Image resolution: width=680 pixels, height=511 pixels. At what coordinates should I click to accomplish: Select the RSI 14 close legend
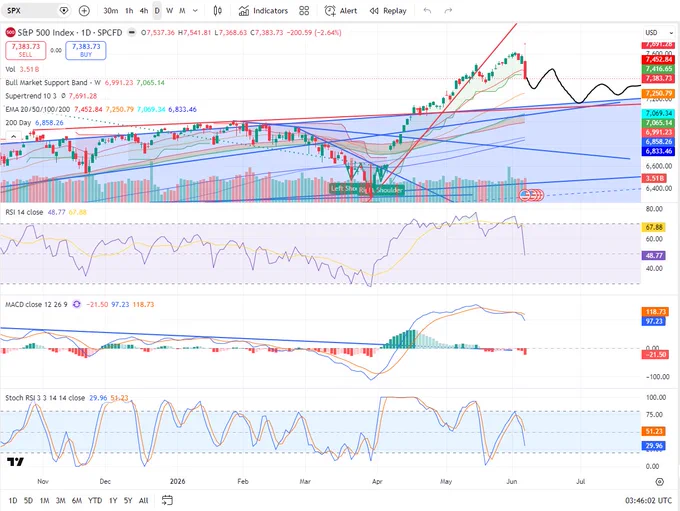46,212
